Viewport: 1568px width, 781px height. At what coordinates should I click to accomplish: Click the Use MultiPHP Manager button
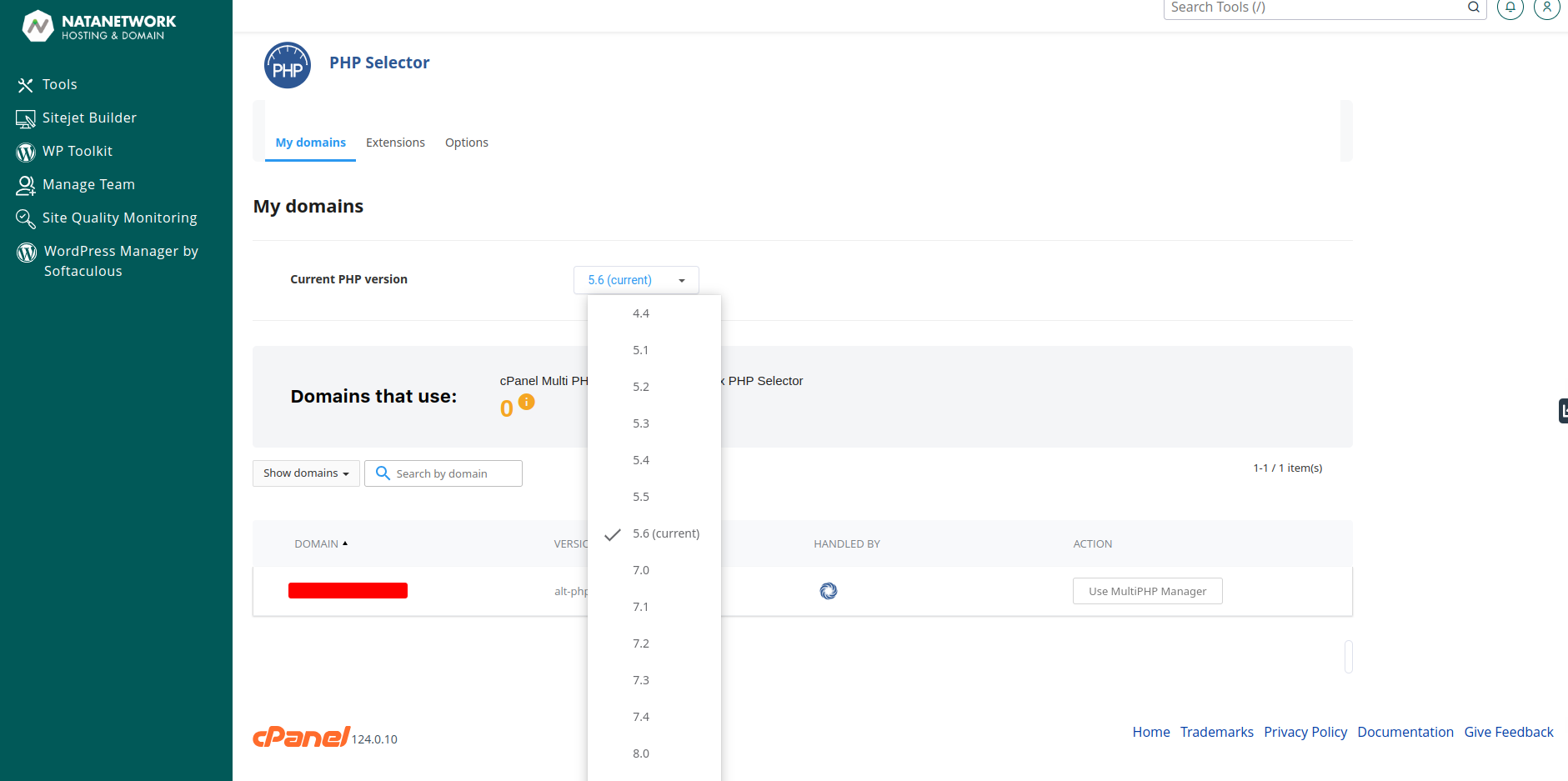[1148, 591]
